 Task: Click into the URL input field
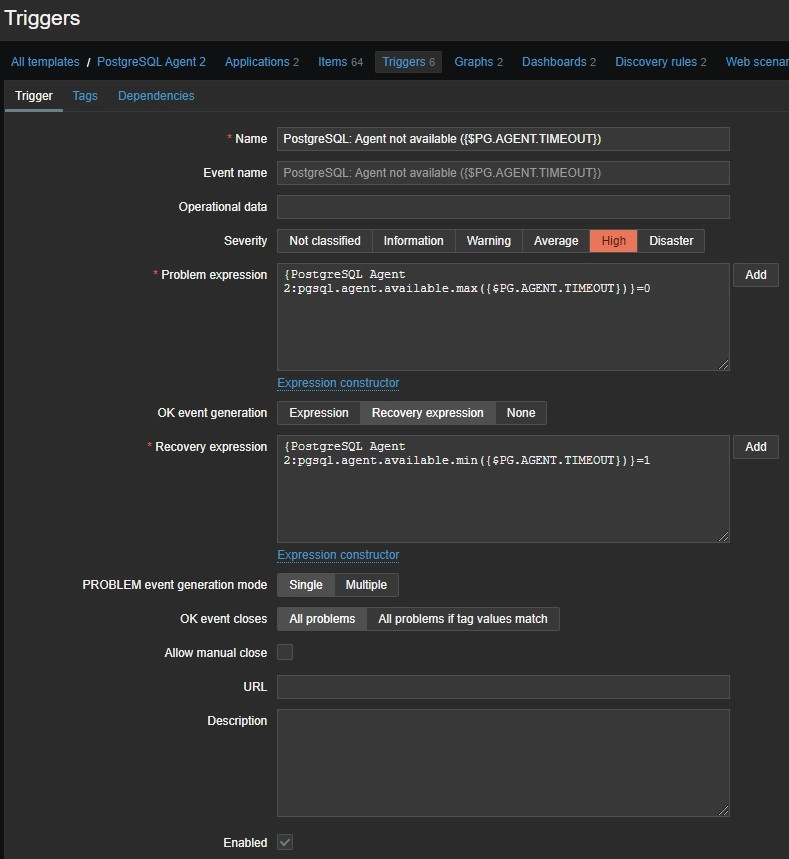tap(503, 687)
